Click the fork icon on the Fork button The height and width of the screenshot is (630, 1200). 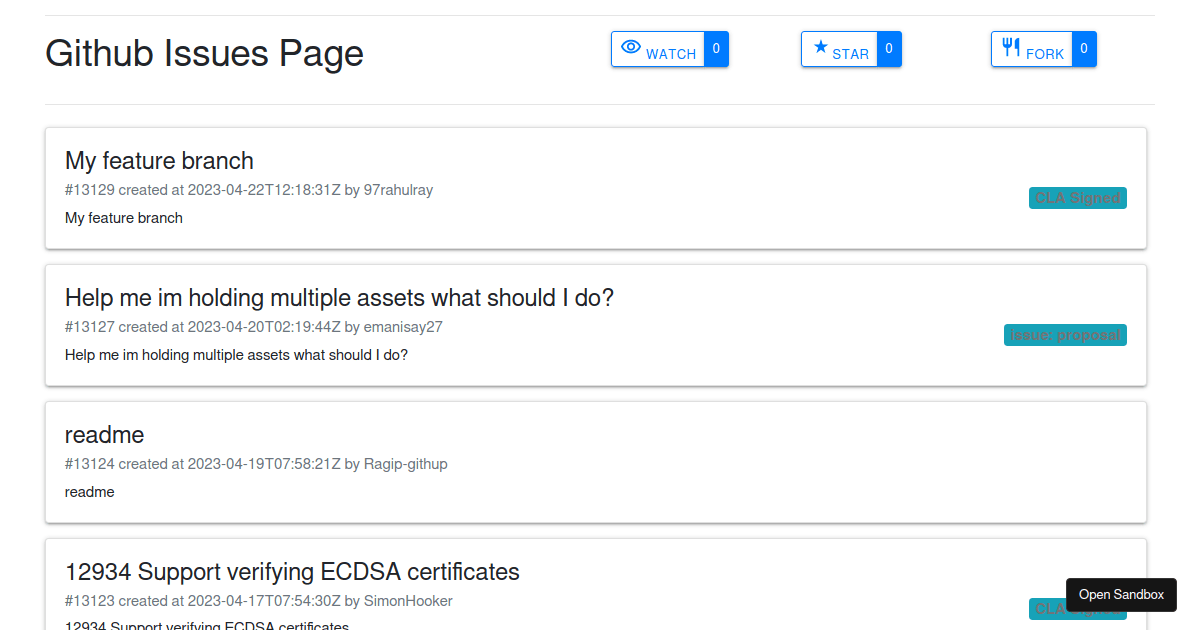(1011, 46)
